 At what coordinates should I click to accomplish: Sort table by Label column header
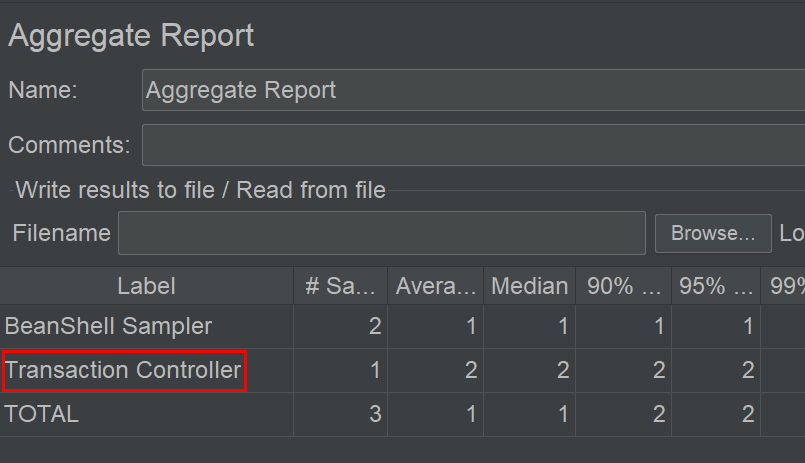point(146,286)
